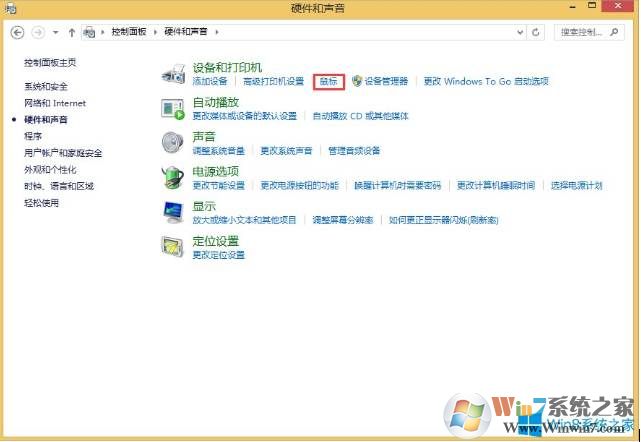Click 添加设备 link
This screenshot has width=641, height=442.
click(210, 81)
